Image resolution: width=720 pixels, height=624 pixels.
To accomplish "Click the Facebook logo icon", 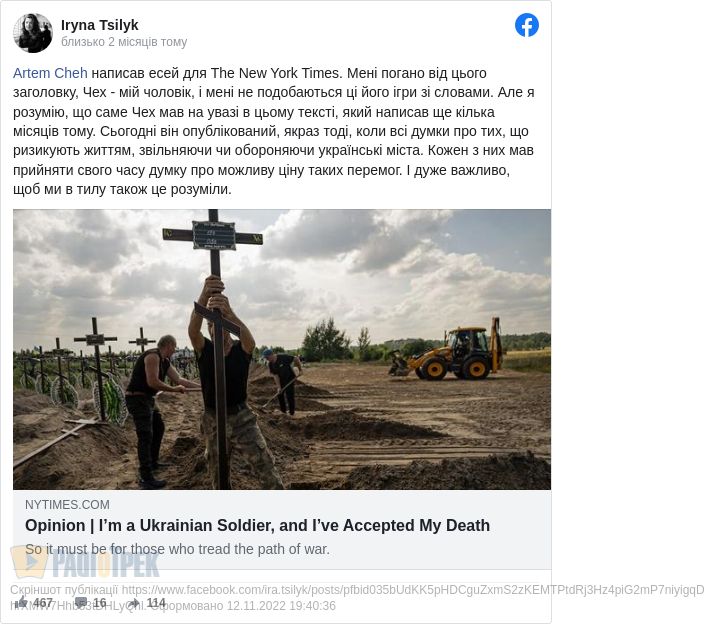I will coord(526,25).
